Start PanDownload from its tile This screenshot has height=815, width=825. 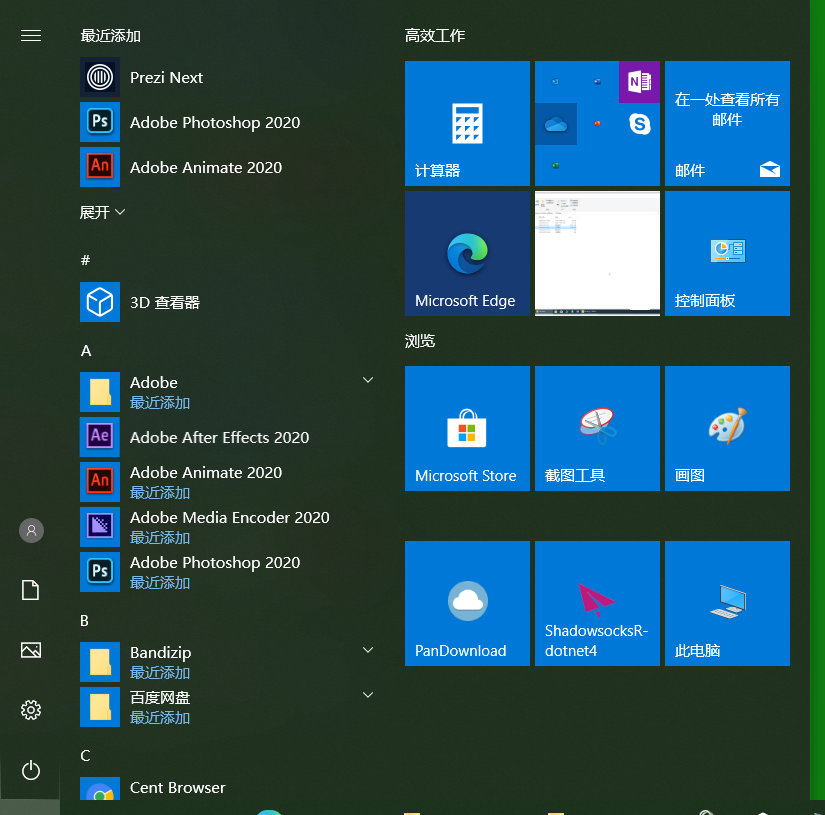pos(466,603)
